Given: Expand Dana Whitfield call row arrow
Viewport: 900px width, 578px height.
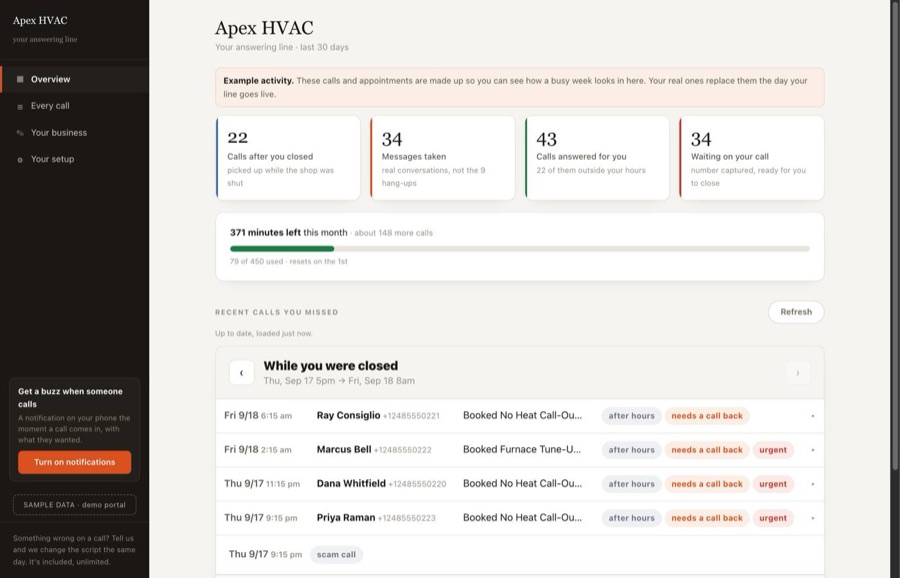Looking at the screenshot, I should [813, 484].
